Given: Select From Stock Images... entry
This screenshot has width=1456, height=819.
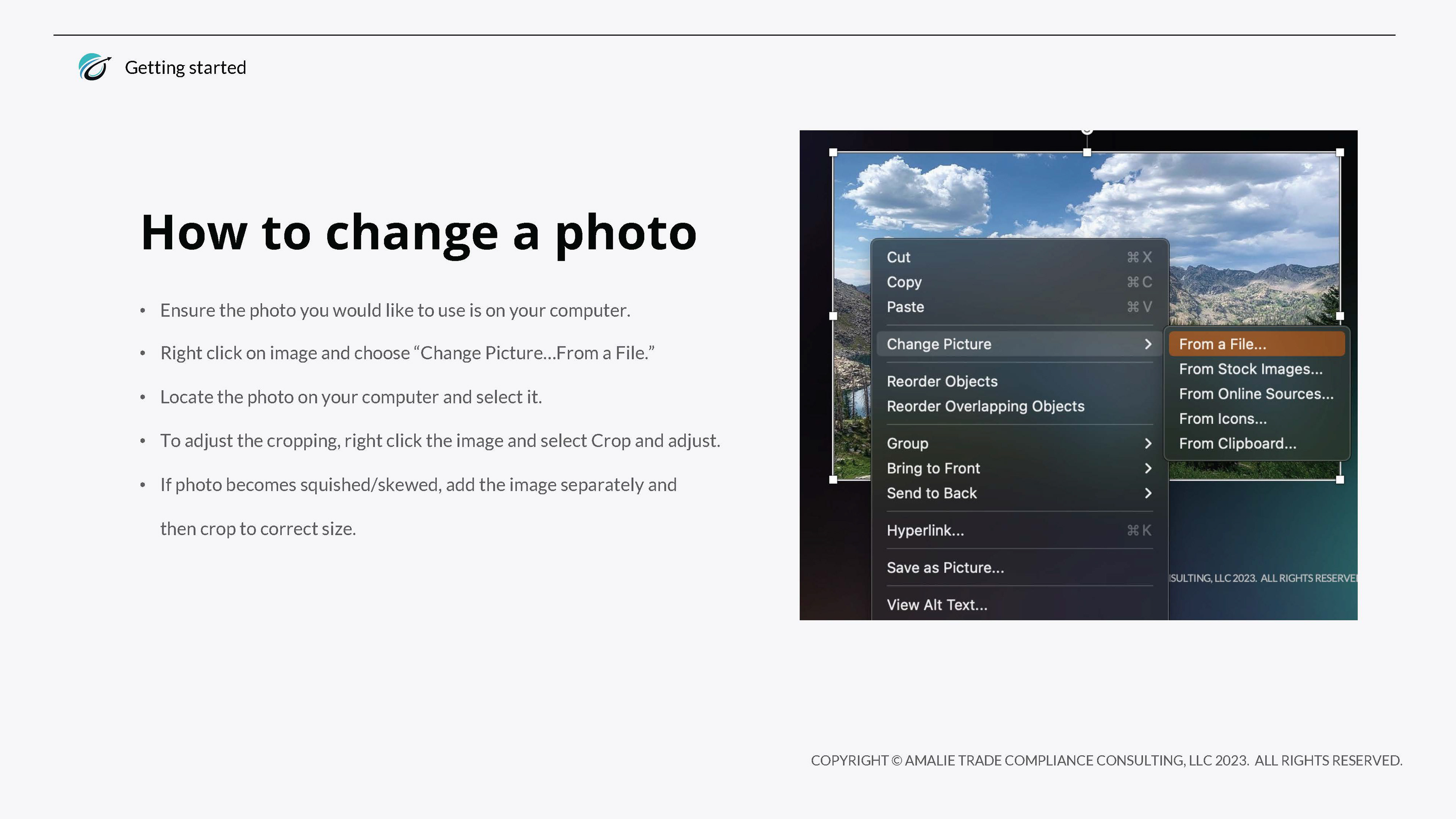Looking at the screenshot, I should point(1250,369).
